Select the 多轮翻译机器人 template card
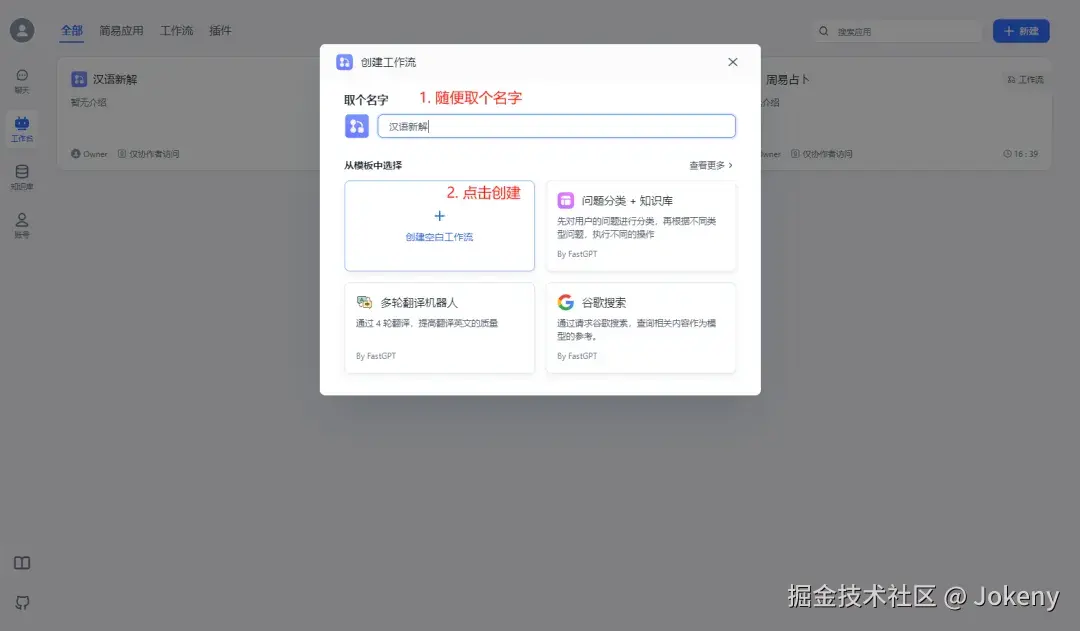This screenshot has height=631, width=1080. coord(439,327)
